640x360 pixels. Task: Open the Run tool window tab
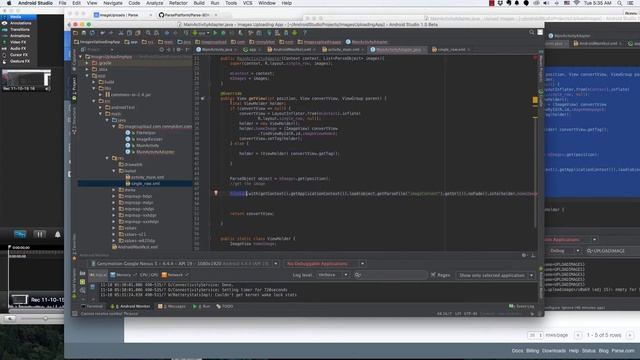pyautogui.click(x=202, y=306)
